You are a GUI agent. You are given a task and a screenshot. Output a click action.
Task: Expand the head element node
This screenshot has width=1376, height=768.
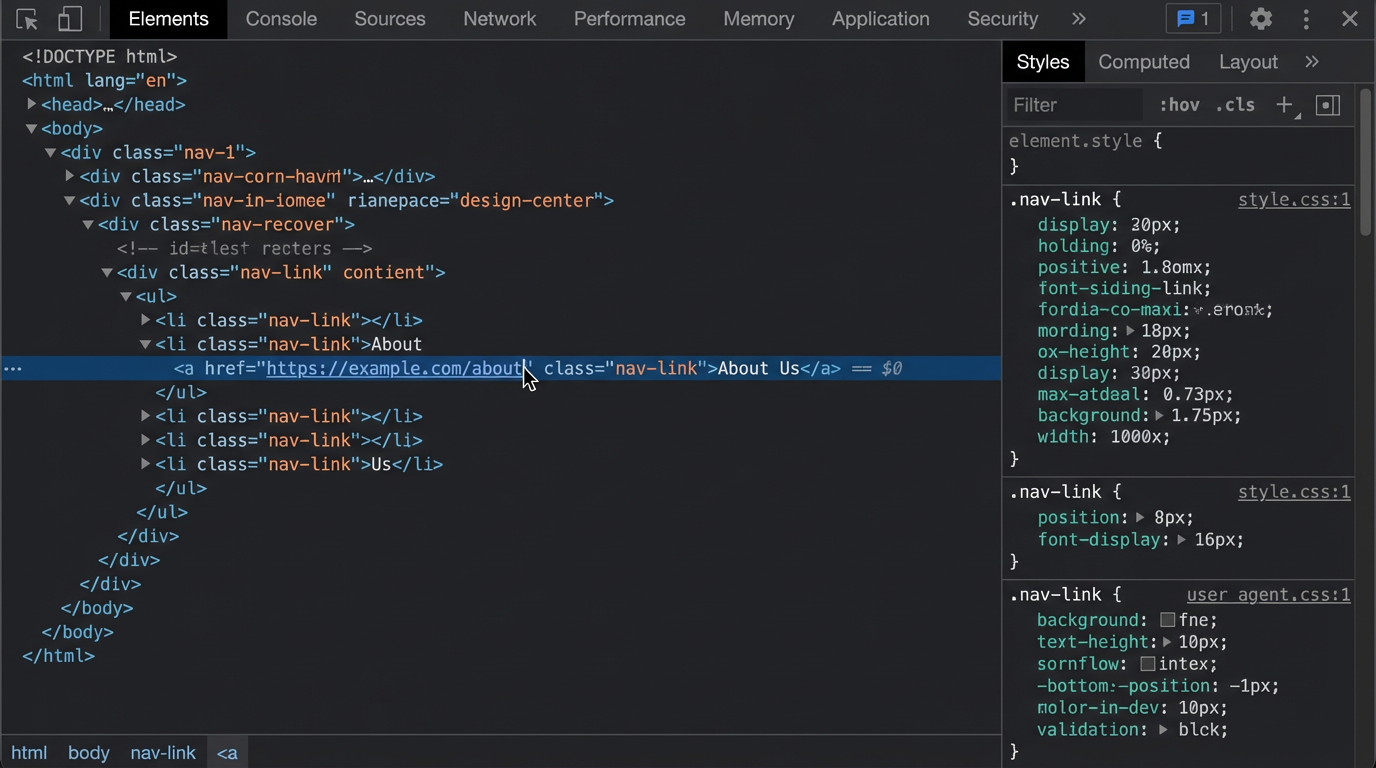click(x=32, y=104)
